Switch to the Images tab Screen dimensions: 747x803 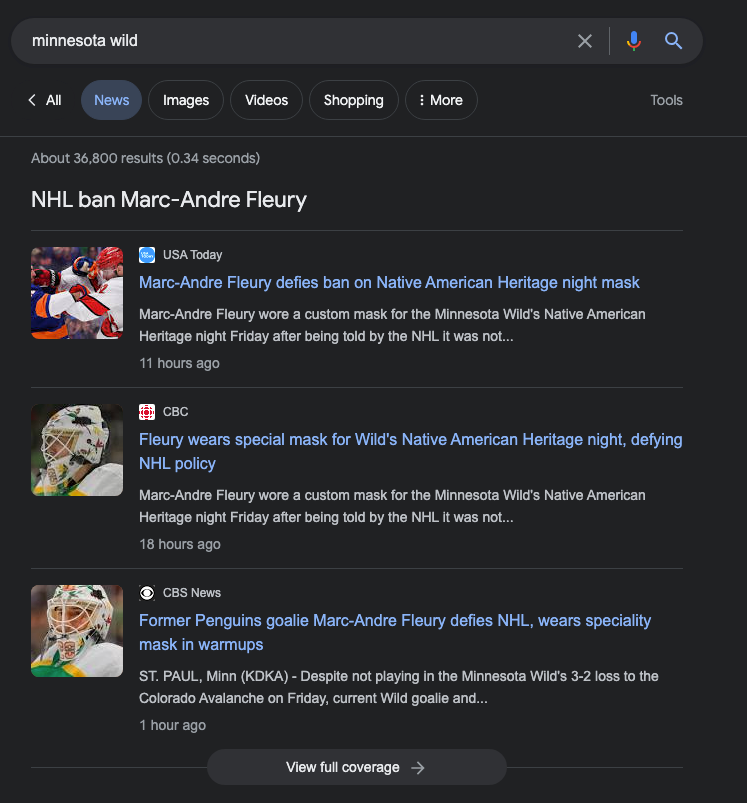(x=186, y=100)
